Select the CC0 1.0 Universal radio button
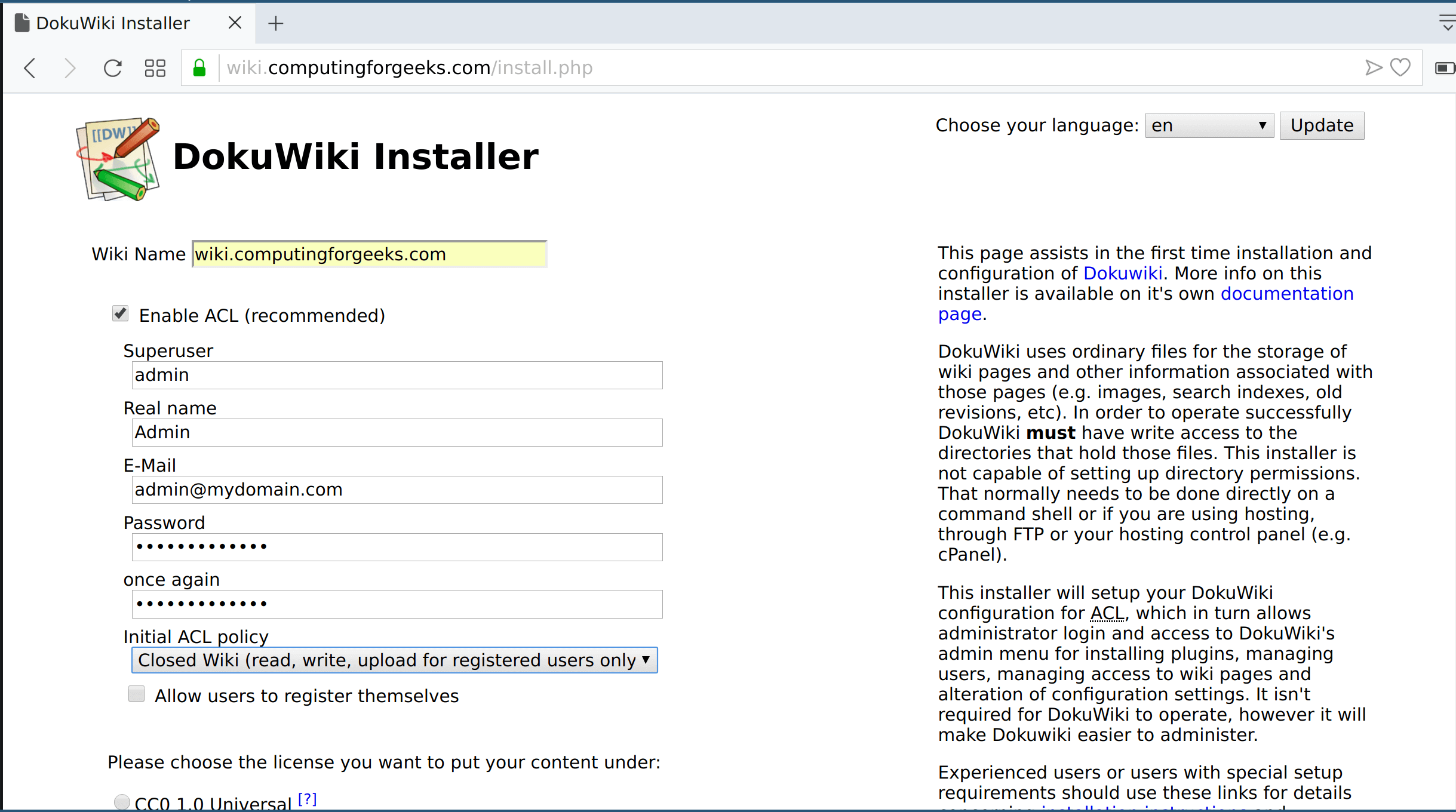This screenshot has width=1456, height=812. coord(122,801)
